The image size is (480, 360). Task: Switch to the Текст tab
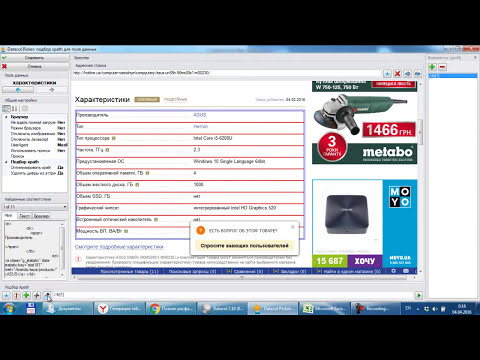click(24, 216)
